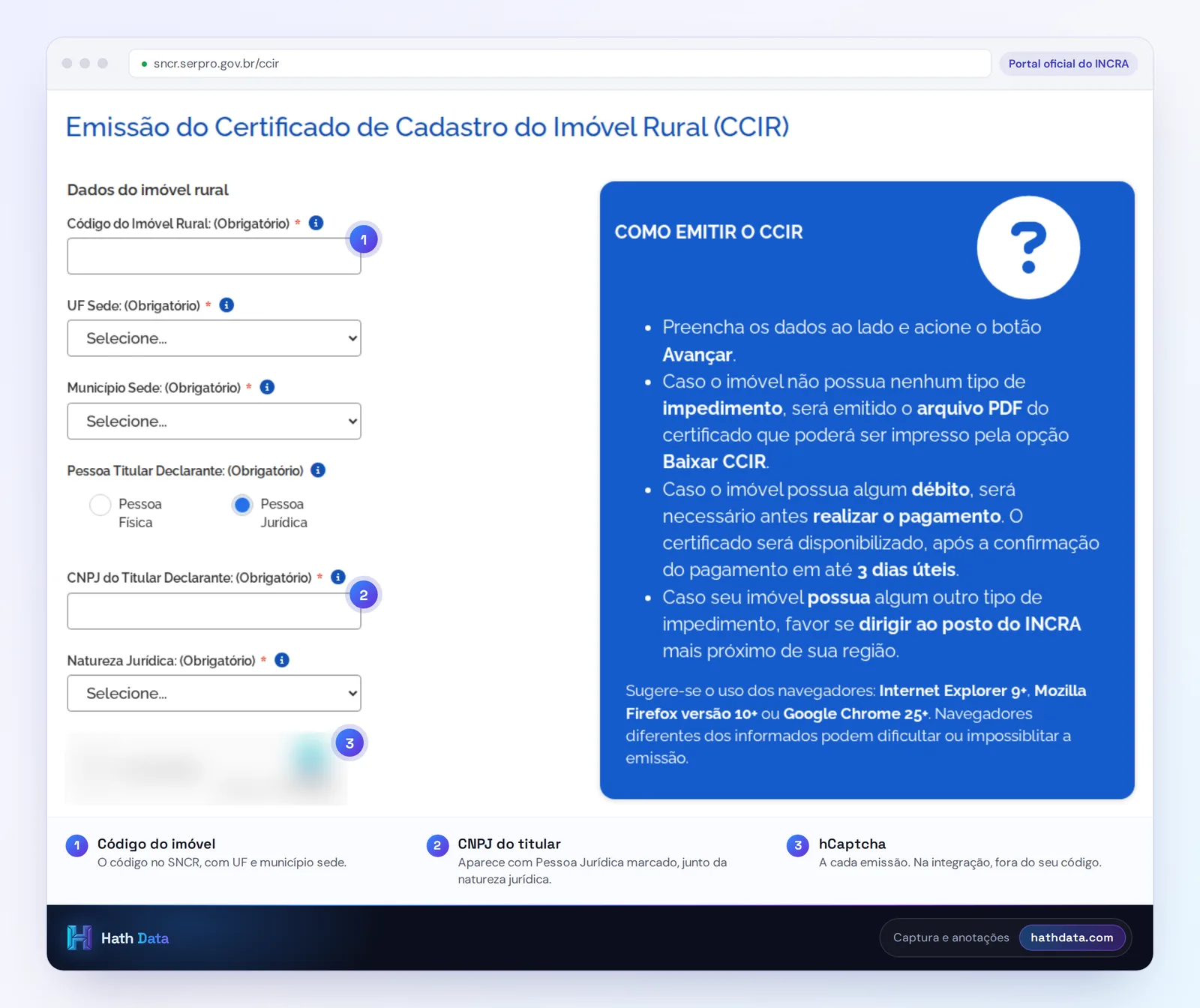Click the blurred hCaptcha widget
This screenshot has width=1200, height=1008.
(206, 768)
